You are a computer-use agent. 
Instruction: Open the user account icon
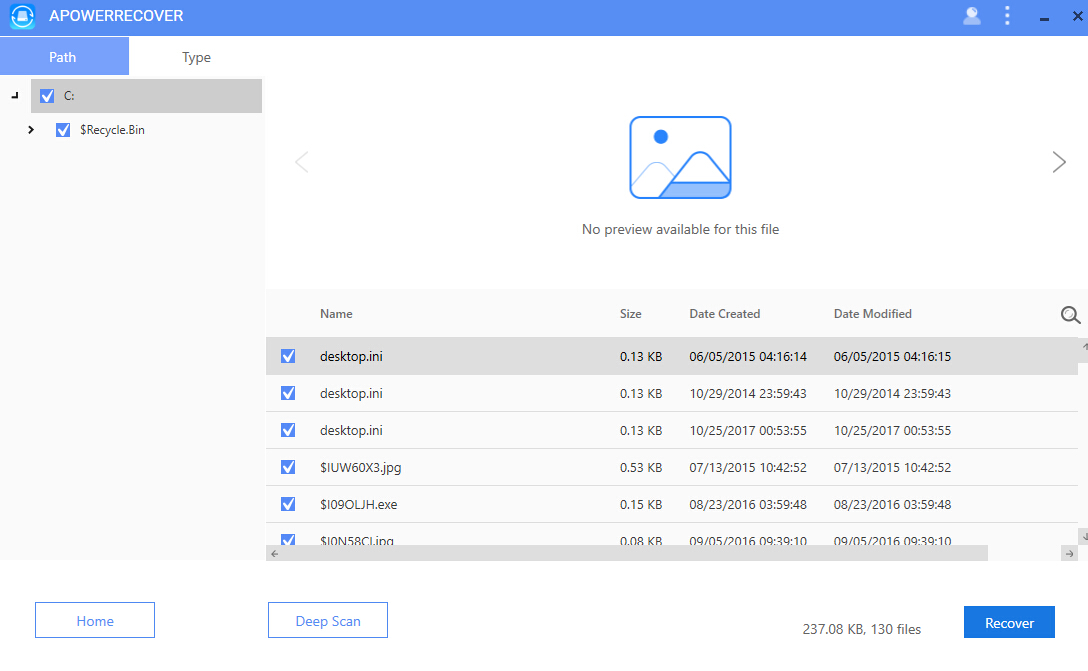point(972,16)
